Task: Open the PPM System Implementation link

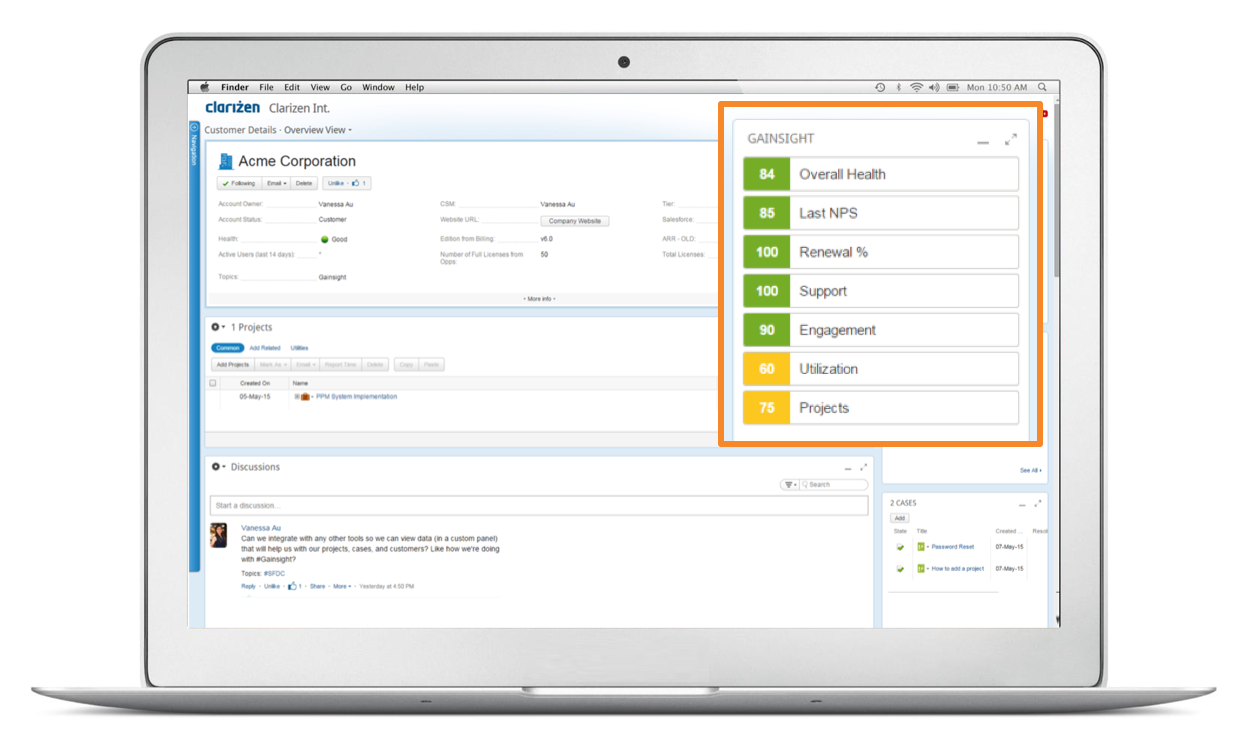Action: [356, 397]
